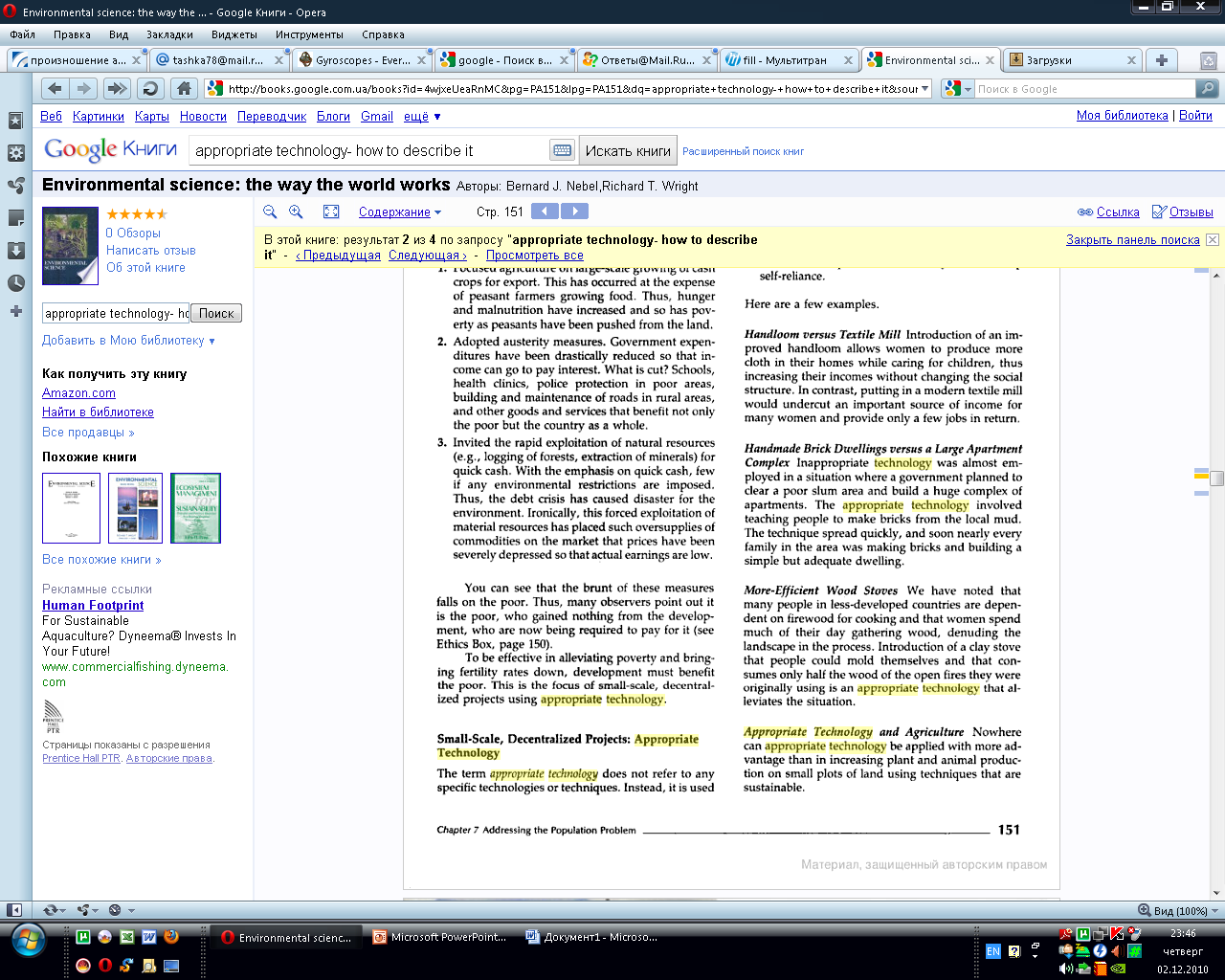The height and width of the screenshot is (980, 1225).
Task: Go to the next book page arrow
Action: [x=574, y=212]
